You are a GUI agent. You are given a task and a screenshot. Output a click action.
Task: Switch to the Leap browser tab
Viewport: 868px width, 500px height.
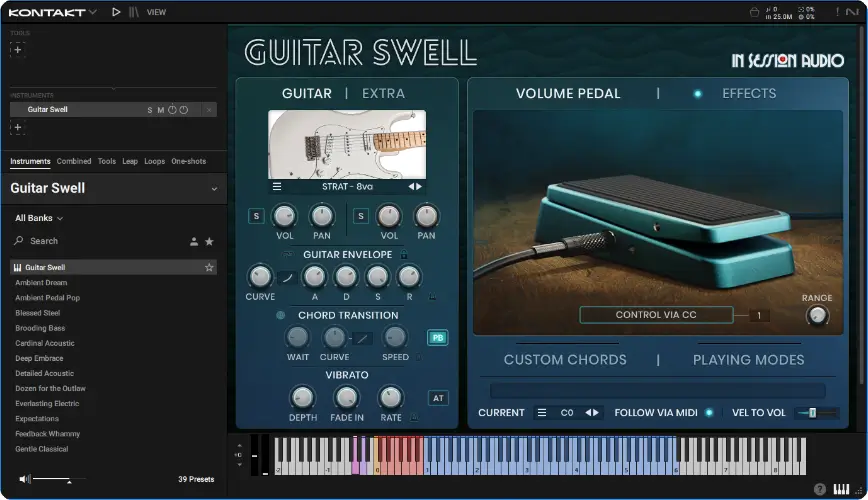point(130,161)
